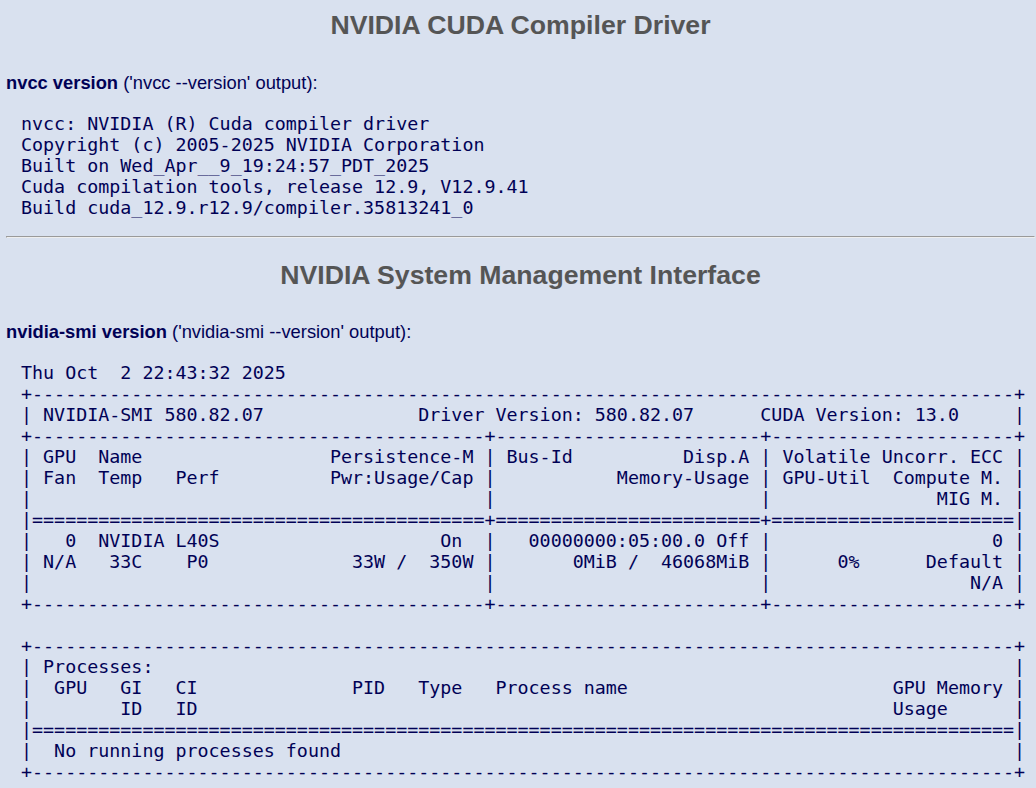
Task: Click the Copyright 2005-2025 NVIDIA Corporation line
Action: coord(252,145)
